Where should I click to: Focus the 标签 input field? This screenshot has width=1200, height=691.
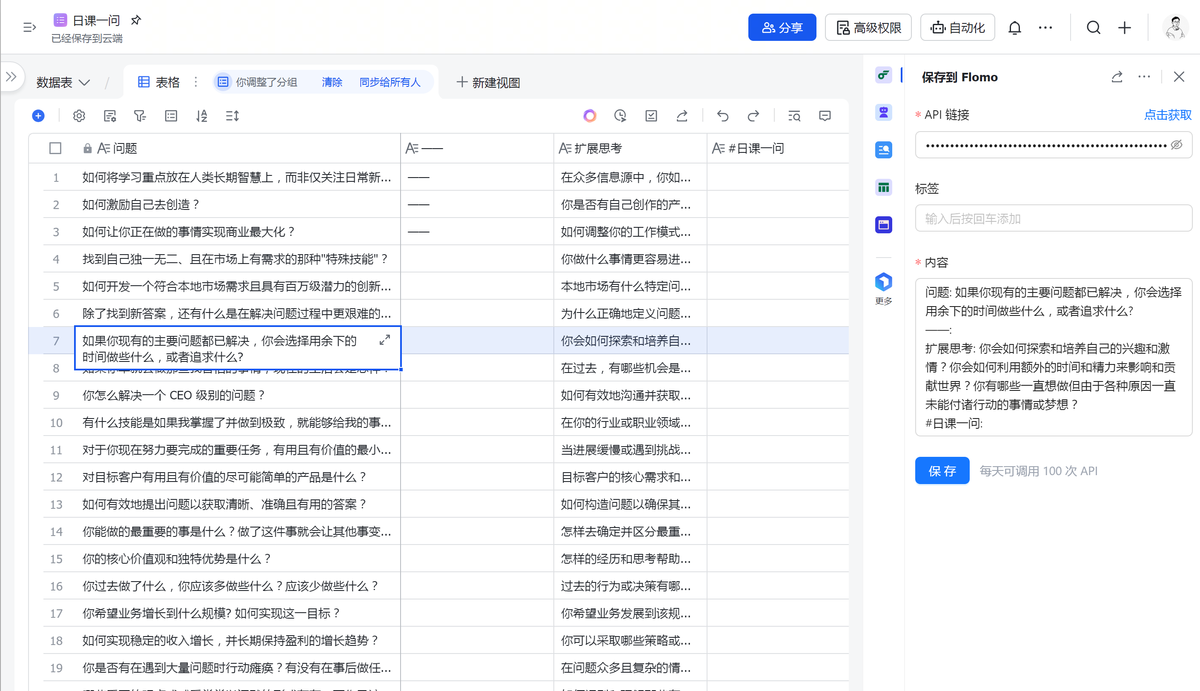point(1054,218)
